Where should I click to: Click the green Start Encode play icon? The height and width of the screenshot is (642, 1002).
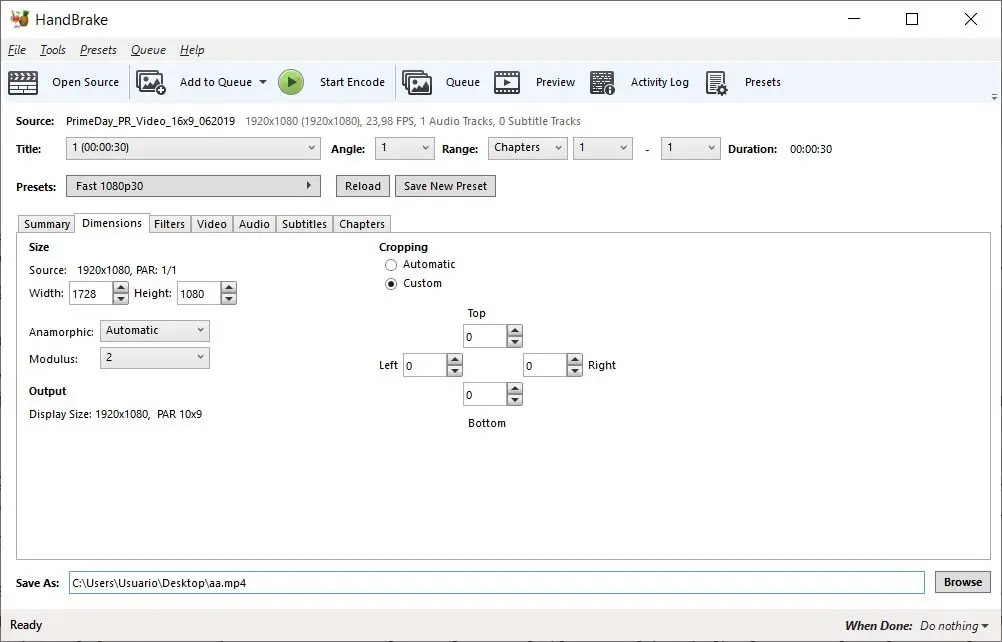[x=291, y=82]
